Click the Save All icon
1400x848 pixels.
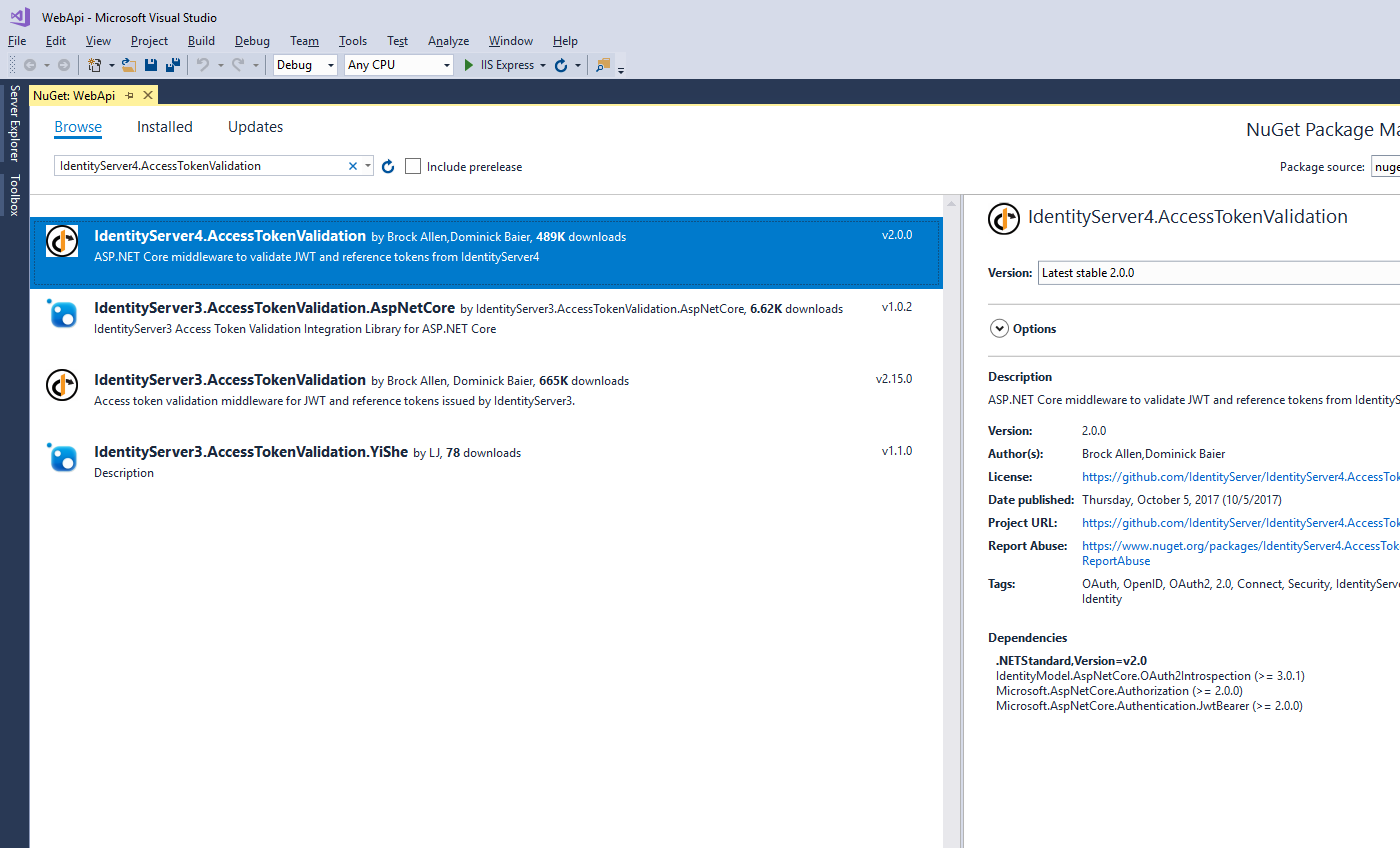point(173,65)
